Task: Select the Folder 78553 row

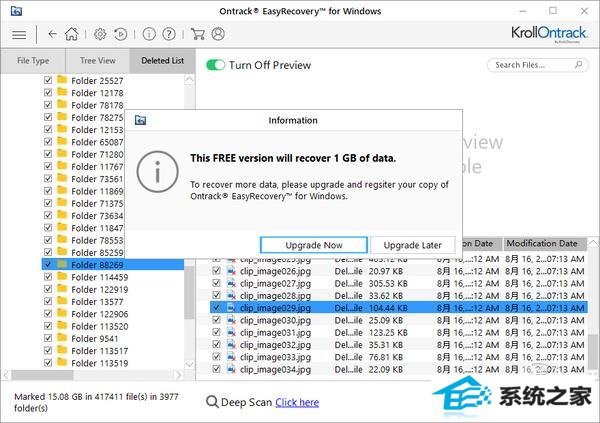Action: tap(83, 240)
